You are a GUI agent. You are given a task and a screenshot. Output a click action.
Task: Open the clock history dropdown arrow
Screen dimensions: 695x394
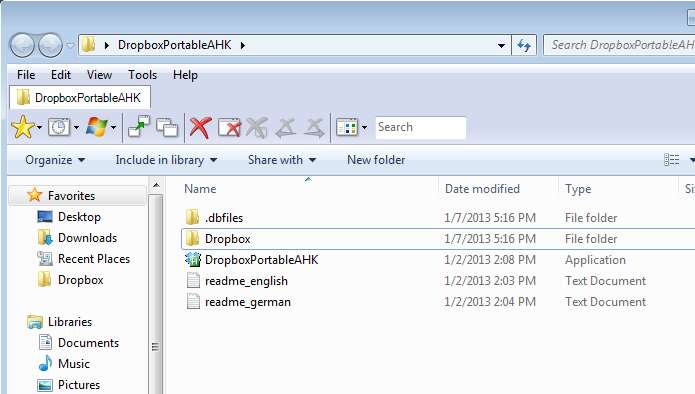76,128
